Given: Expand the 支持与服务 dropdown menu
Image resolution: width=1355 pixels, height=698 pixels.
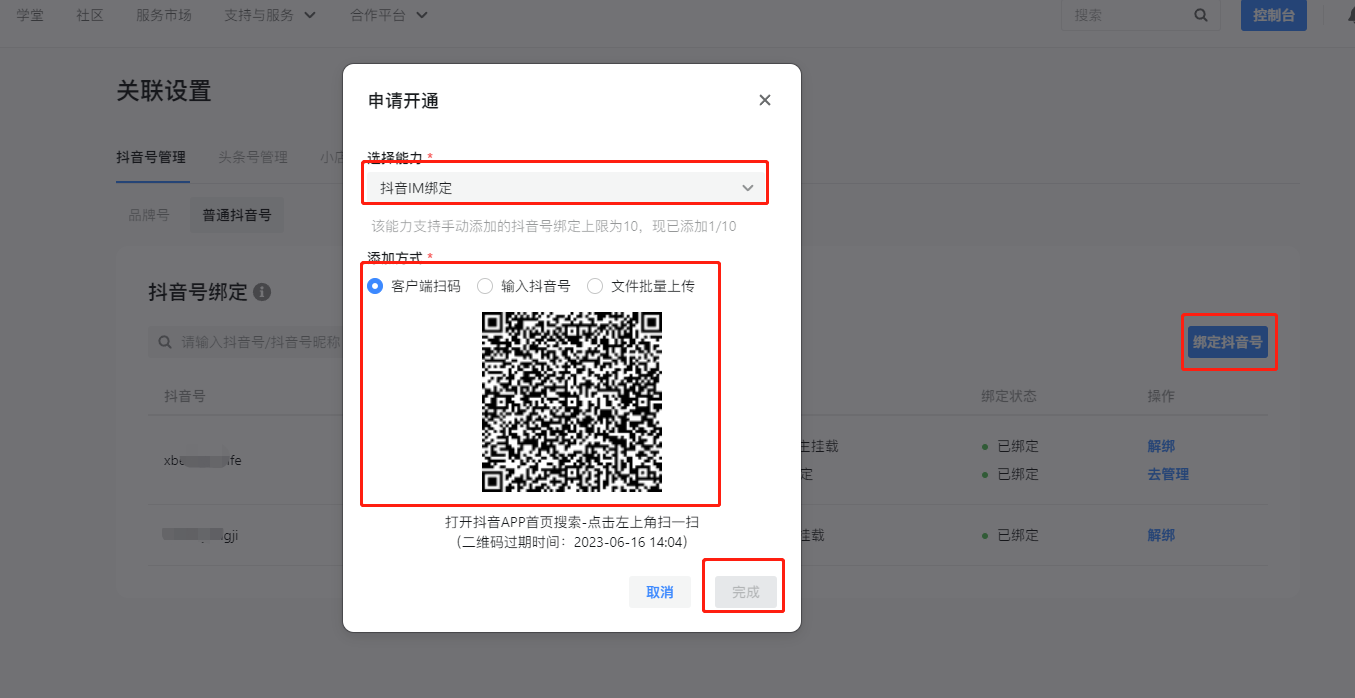Looking at the screenshot, I should coord(270,15).
